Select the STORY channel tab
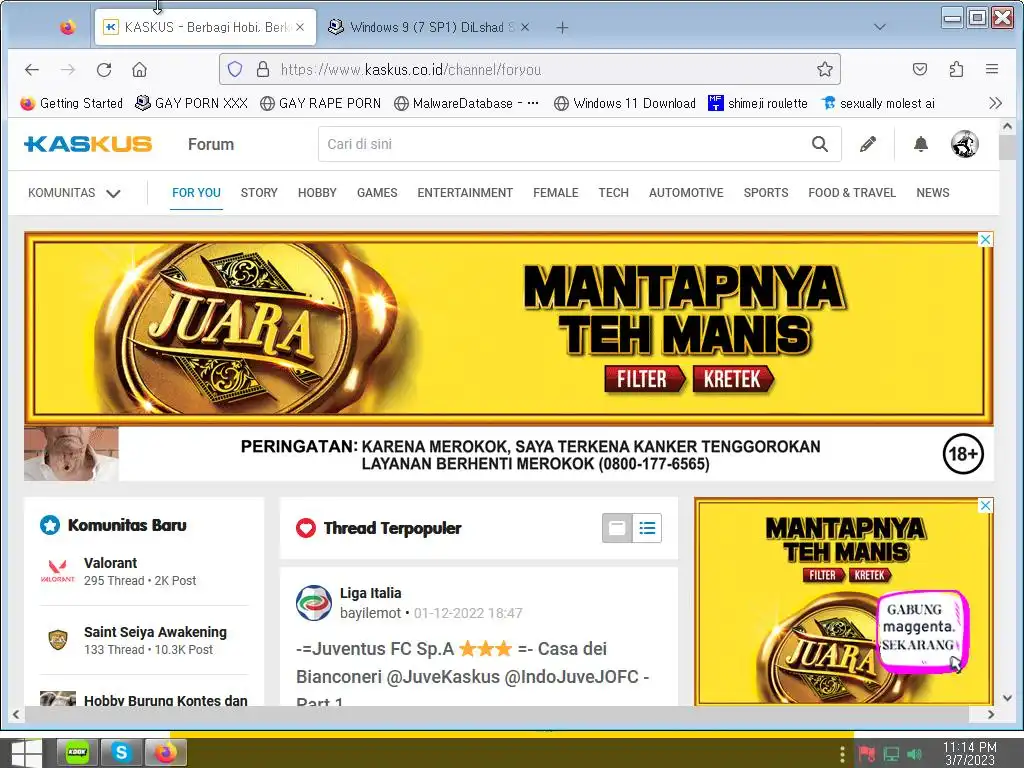Image resolution: width=1024 pixels, height=768 pixels. pyautogui.click(x=259, y=193)
